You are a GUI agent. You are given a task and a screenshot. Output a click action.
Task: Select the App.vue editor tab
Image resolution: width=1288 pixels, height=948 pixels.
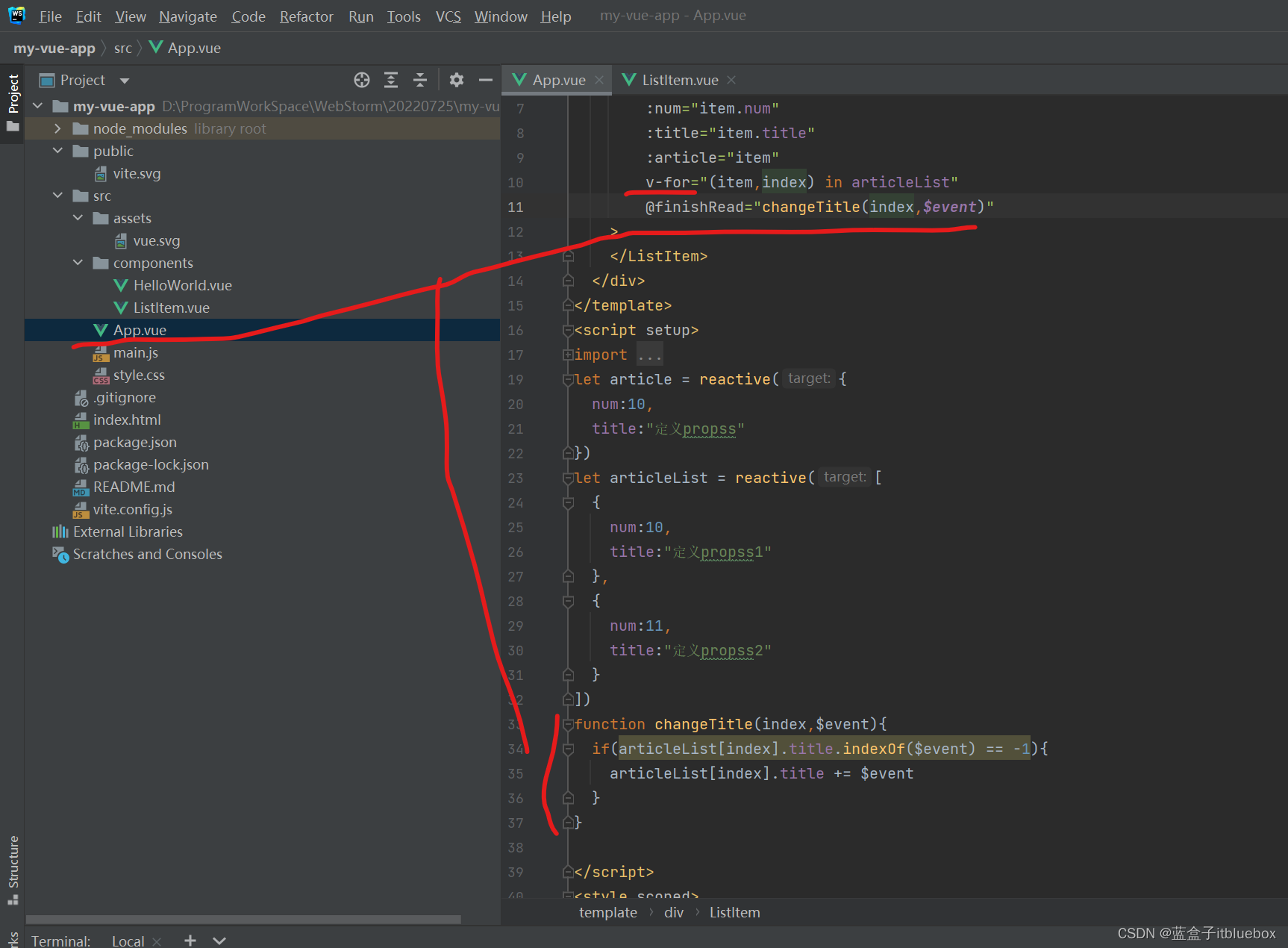click(558, 80)
